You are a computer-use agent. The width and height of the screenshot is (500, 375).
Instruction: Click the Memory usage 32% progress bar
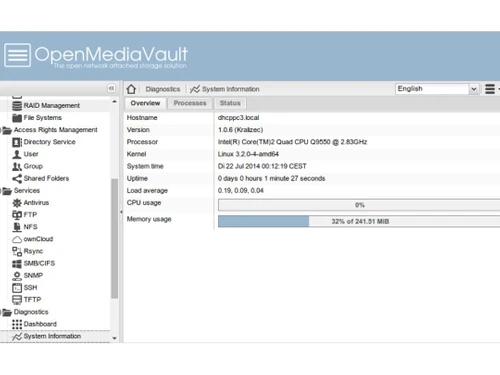click(359, 221)
